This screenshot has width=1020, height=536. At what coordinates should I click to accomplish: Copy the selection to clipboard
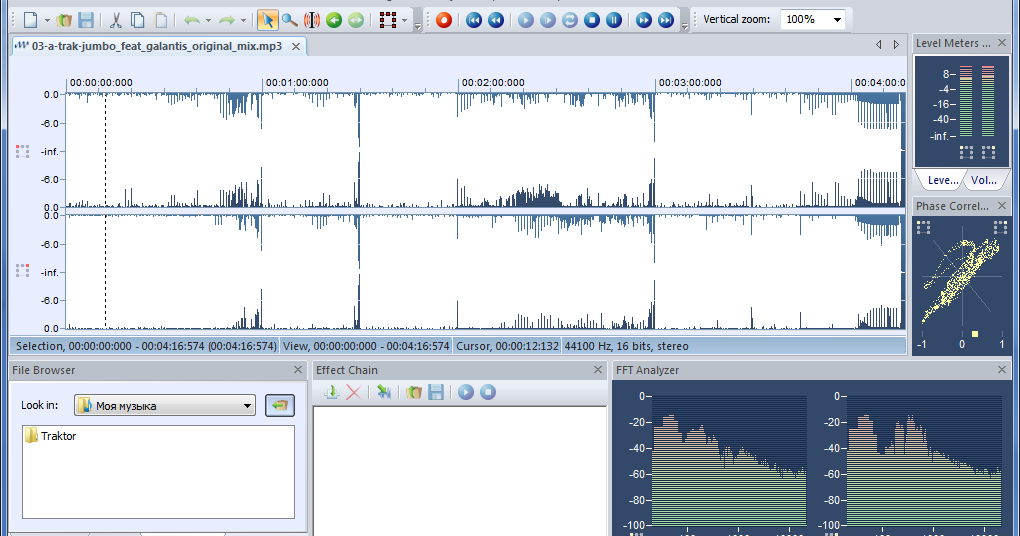138,20
